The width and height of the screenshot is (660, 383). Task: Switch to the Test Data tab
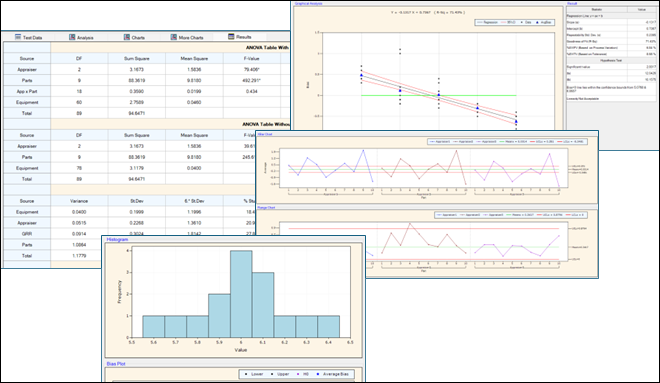click(28, 37)
